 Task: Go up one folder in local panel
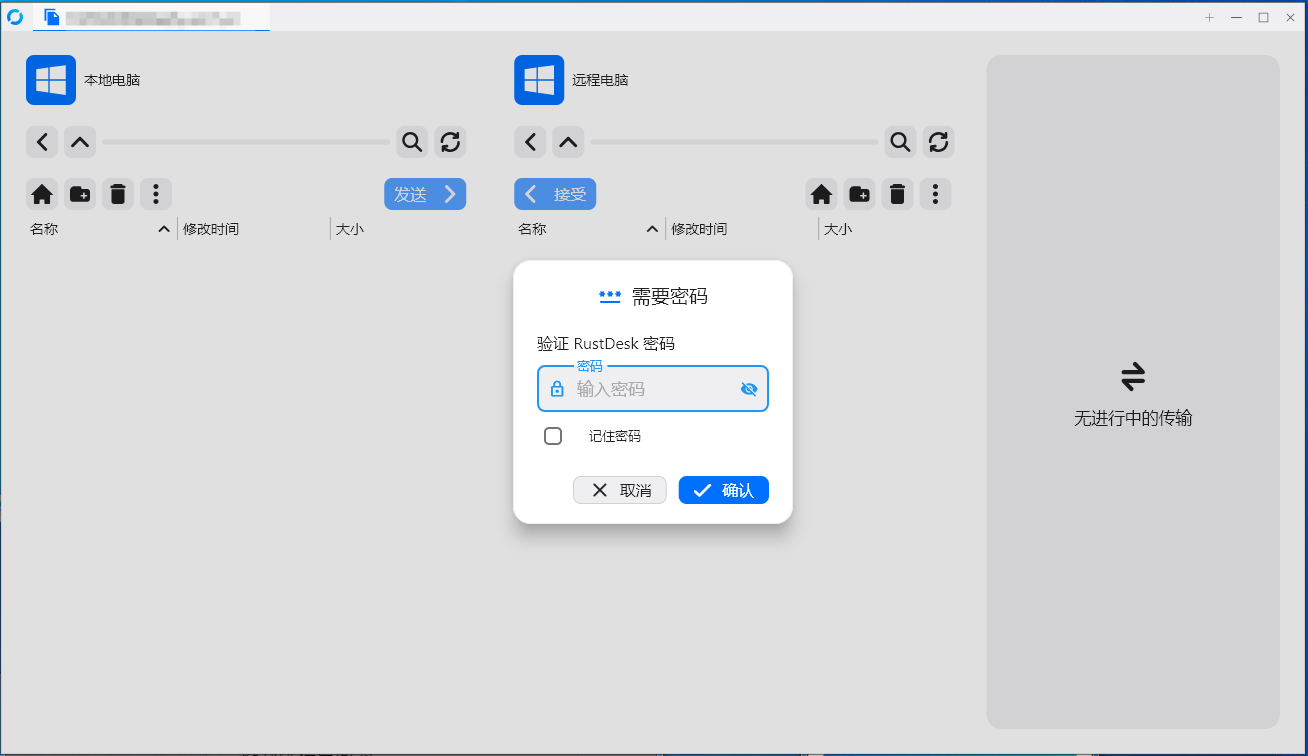80,142
